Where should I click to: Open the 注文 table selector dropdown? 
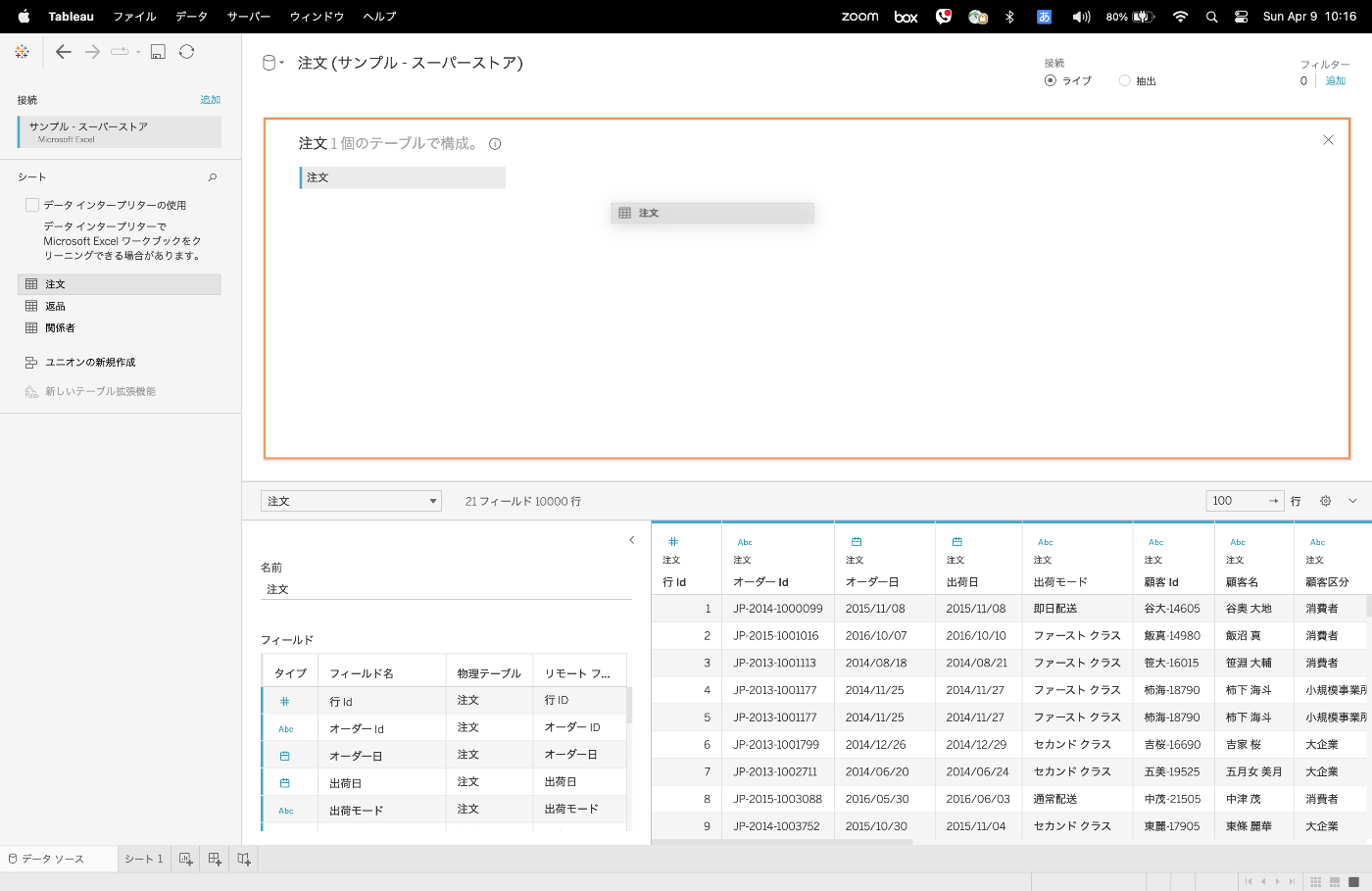[x=351, y=501]
